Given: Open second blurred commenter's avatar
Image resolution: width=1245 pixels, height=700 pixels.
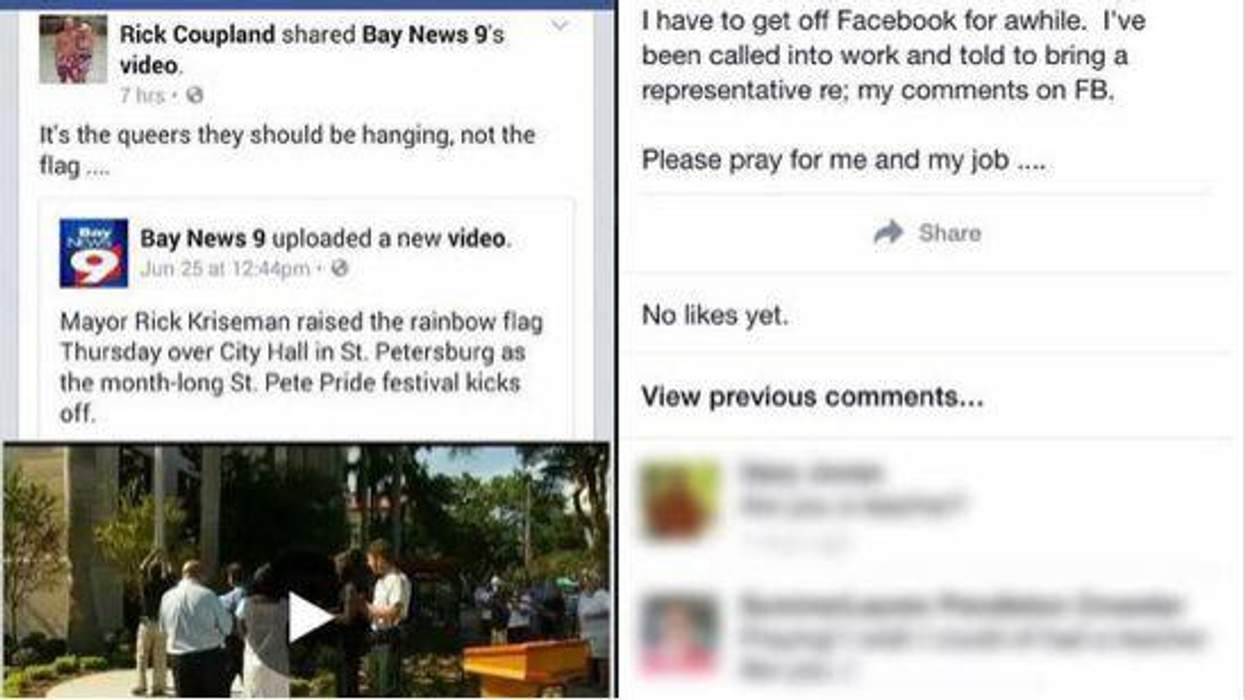Looking at the screenshot, I should 680,633.
